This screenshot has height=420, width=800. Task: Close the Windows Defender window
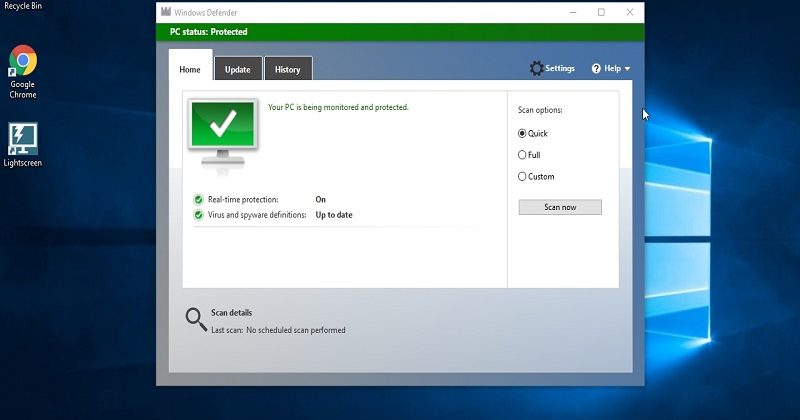630,12
